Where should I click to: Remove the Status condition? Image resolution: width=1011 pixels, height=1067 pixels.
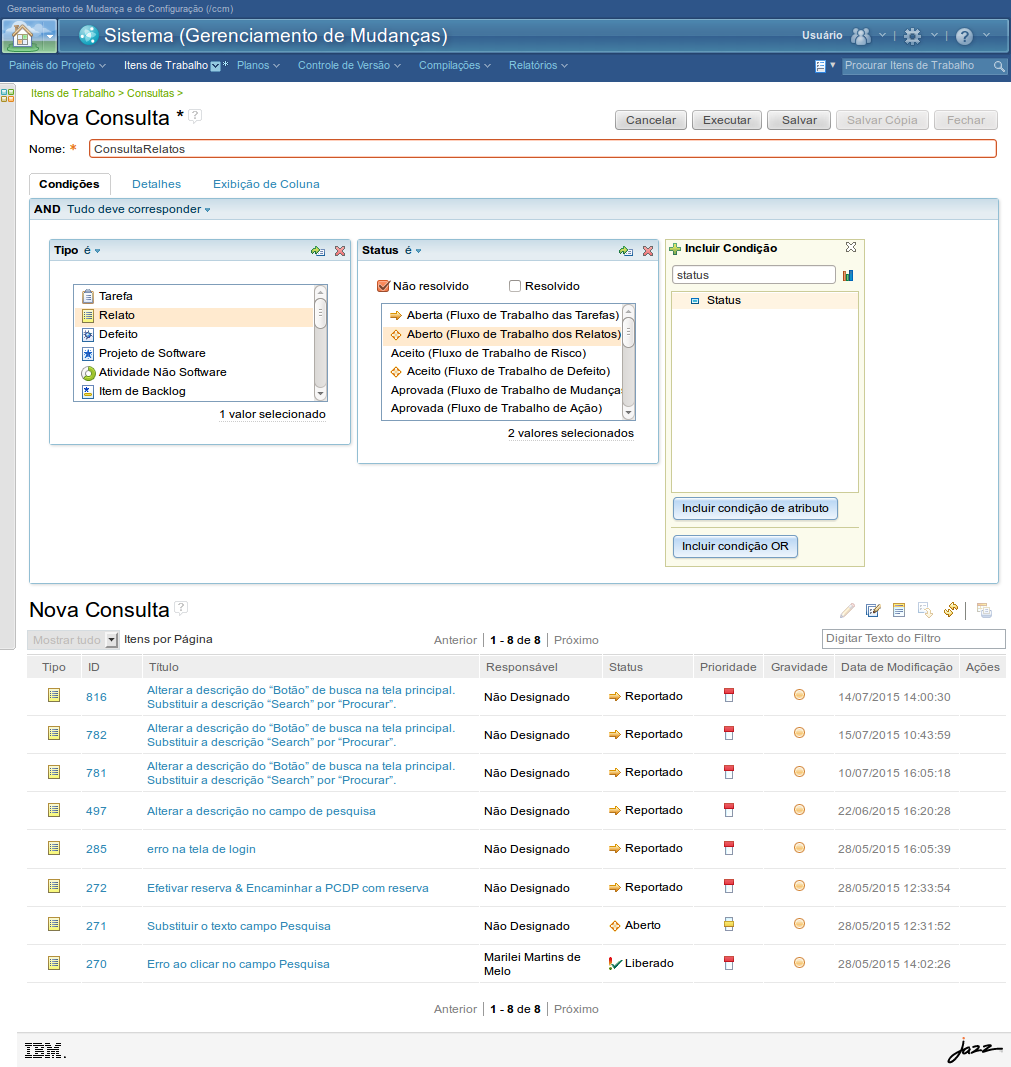click(648, 251)
